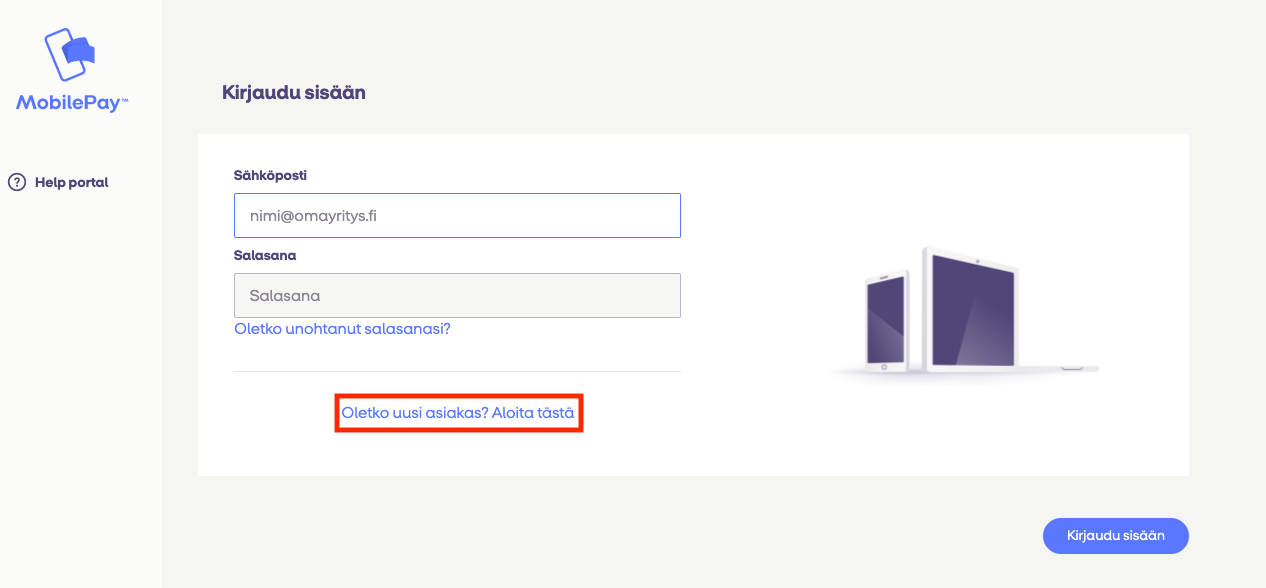
Task: Click the Salasana field label
Action: pos(265,255)
